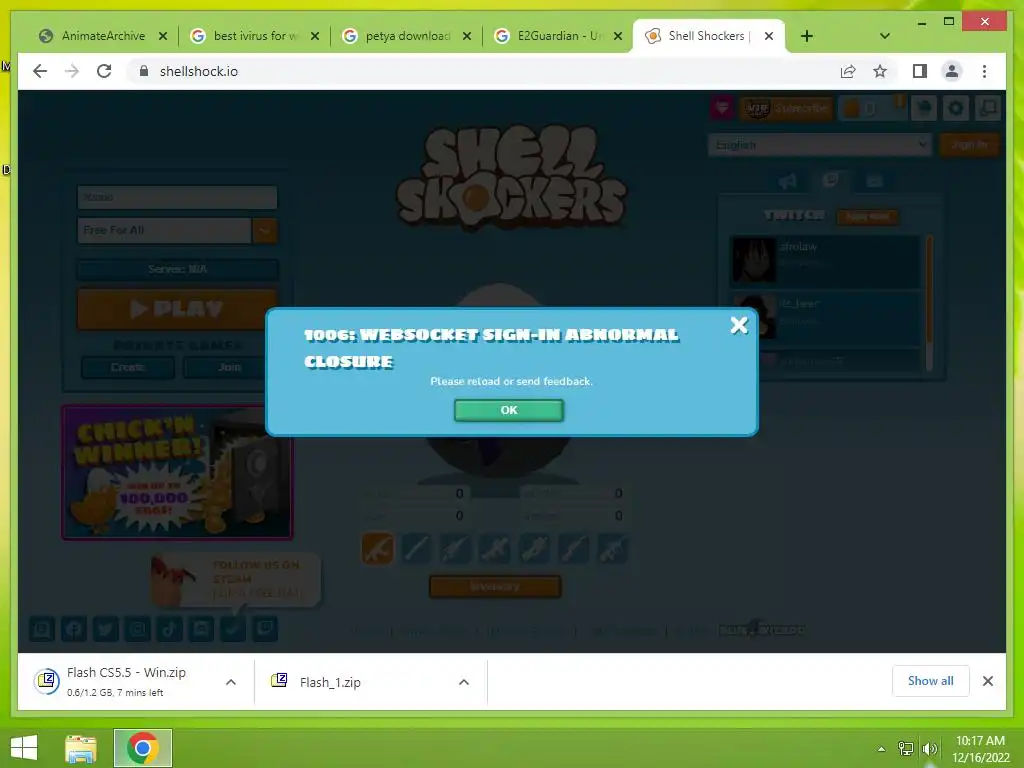Image resolution: width=1024 pixels, height=768 pixels.
Task: Close the E2Guardian tab
Action: tap(618, 36)
